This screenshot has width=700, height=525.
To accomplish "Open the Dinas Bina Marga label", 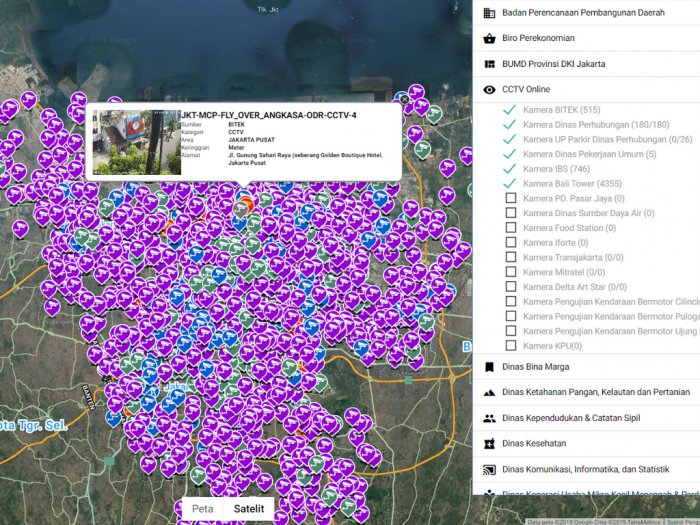I will coord(537,367).
